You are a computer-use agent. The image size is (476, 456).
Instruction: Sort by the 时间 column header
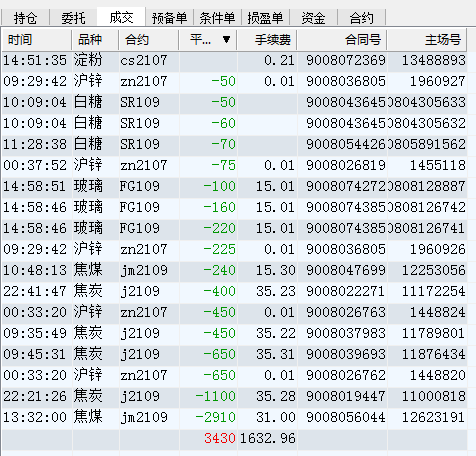37,40
